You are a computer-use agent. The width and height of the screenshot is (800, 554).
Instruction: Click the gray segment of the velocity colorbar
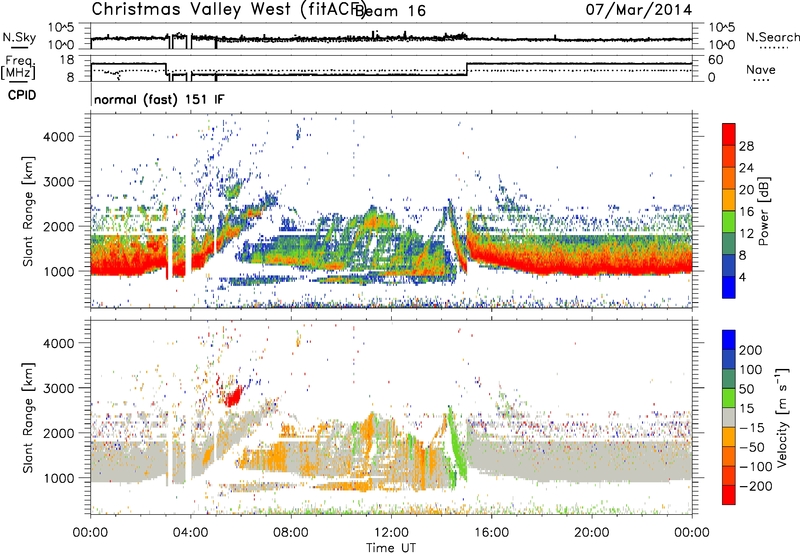729,418
